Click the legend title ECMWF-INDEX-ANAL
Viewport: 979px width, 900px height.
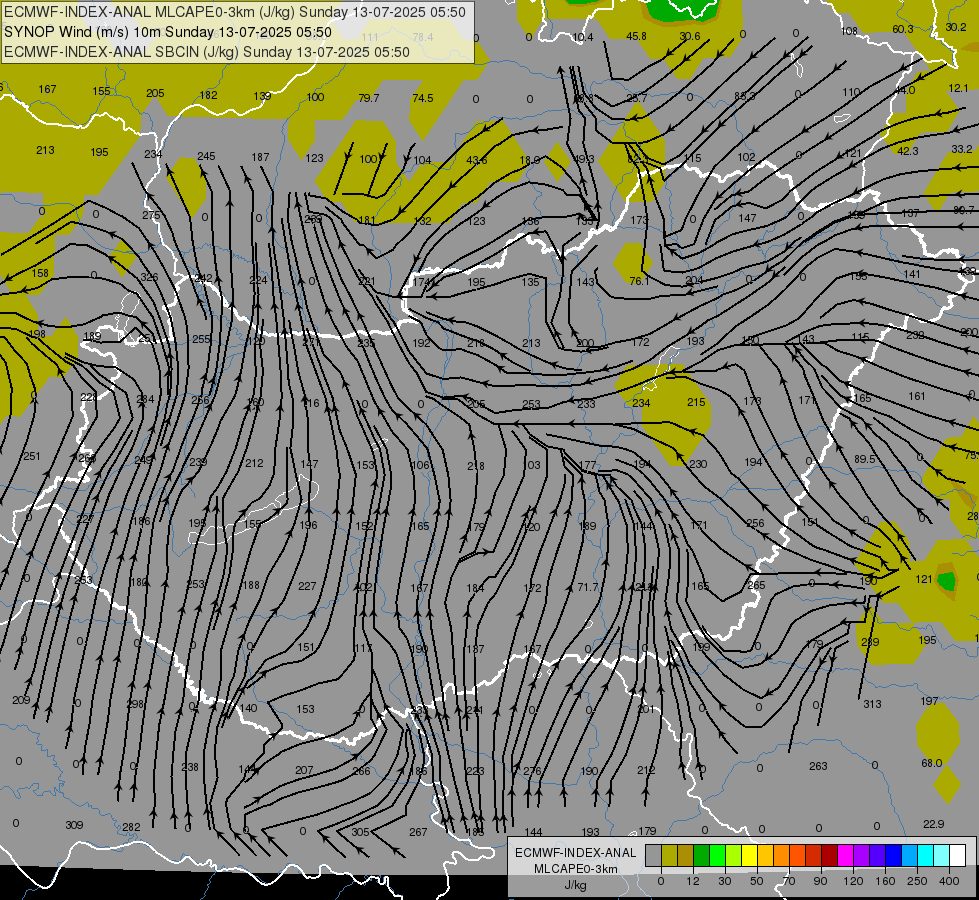576,853
